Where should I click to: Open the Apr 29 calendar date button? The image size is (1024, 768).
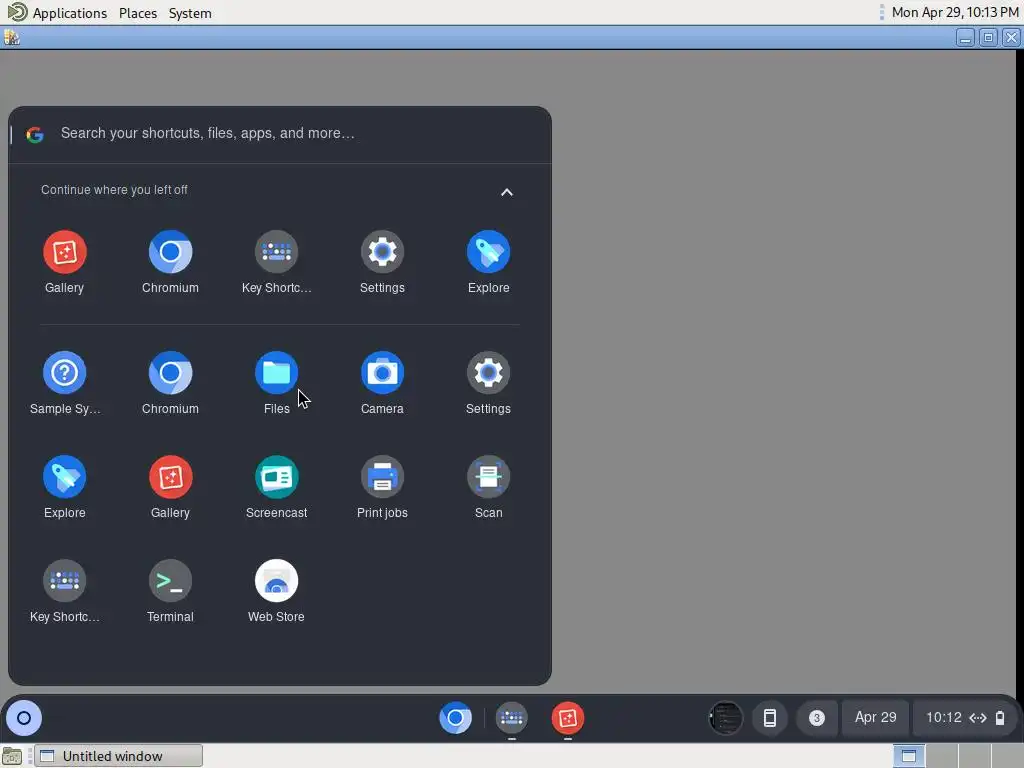point(875,718)
